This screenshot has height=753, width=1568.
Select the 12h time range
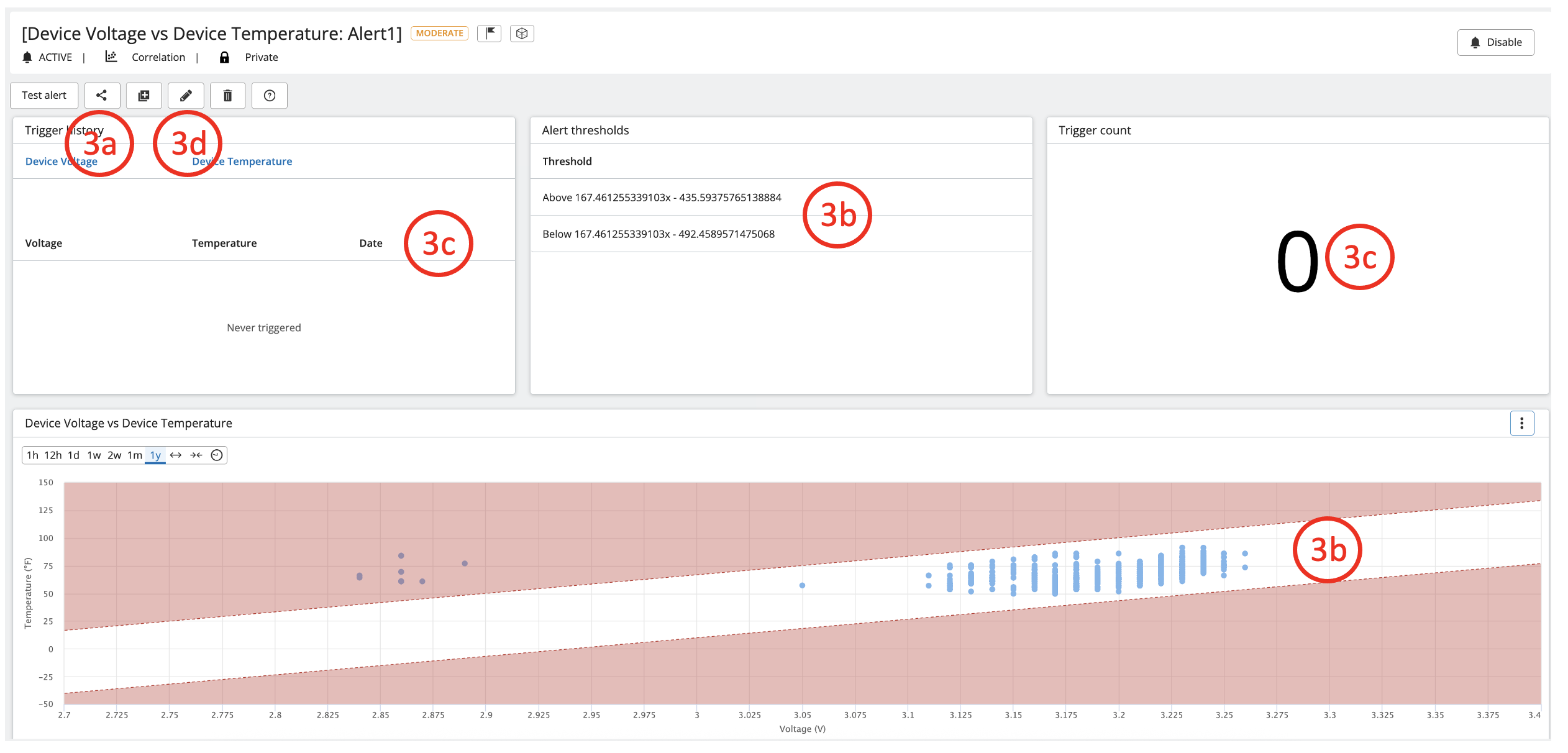tap(53, 455)
